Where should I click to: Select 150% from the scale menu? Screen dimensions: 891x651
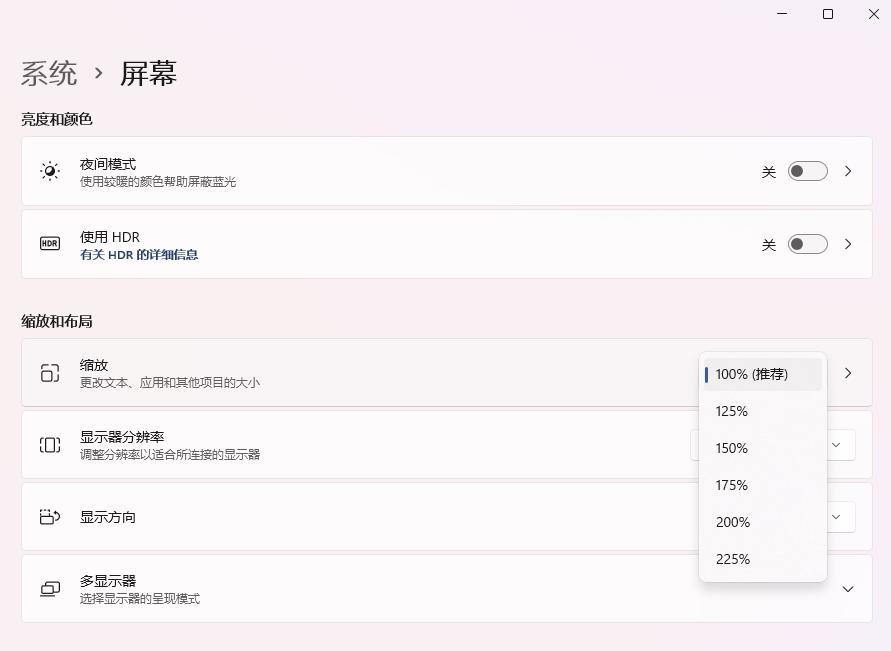[732, 448]
